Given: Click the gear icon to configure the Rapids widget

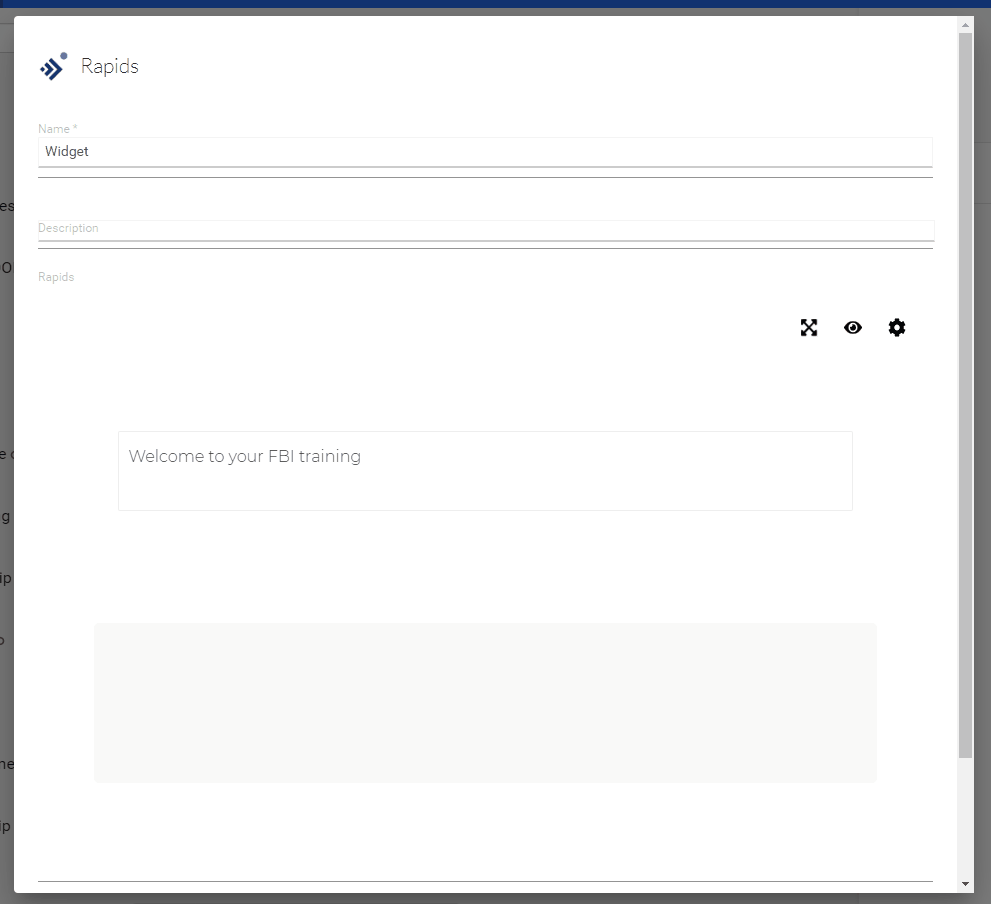Looking at the screenshot, I should tap(896, 327).
